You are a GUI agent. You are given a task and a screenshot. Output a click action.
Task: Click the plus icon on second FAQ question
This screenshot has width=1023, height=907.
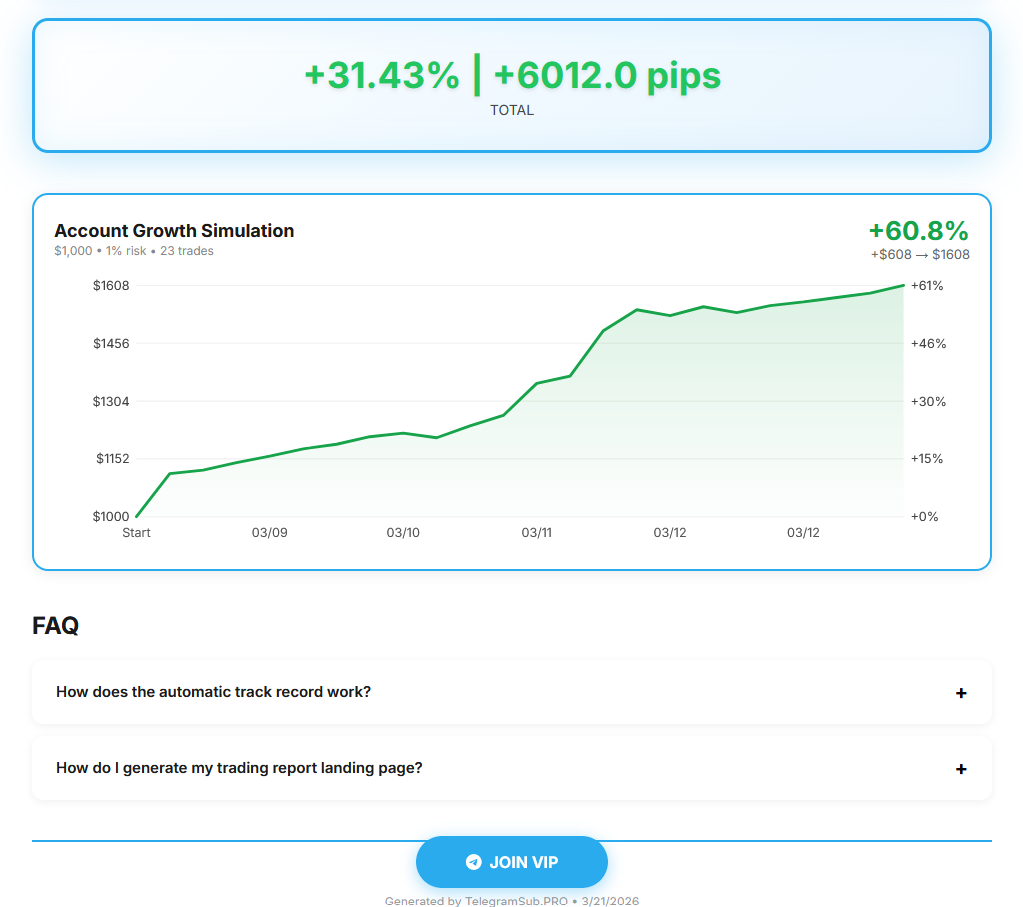[961, 768]
